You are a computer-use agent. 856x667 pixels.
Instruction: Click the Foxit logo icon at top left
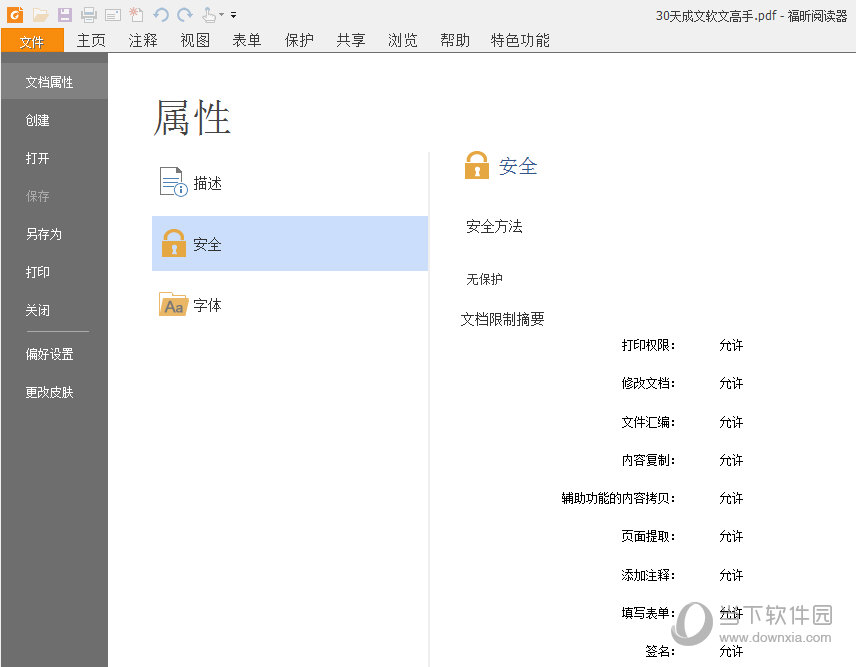(15, 15)
